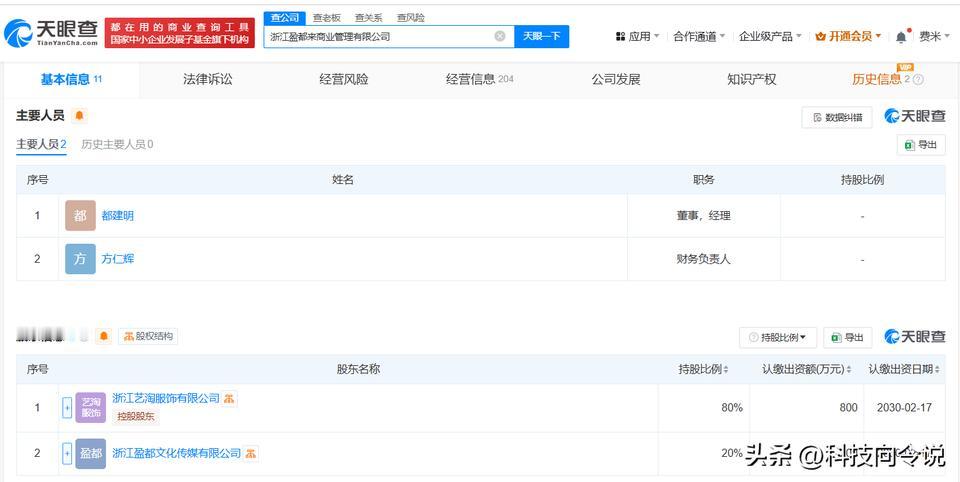Clear the search box with X icon
This screenshot has height=482, width=960.
point(500,36)
